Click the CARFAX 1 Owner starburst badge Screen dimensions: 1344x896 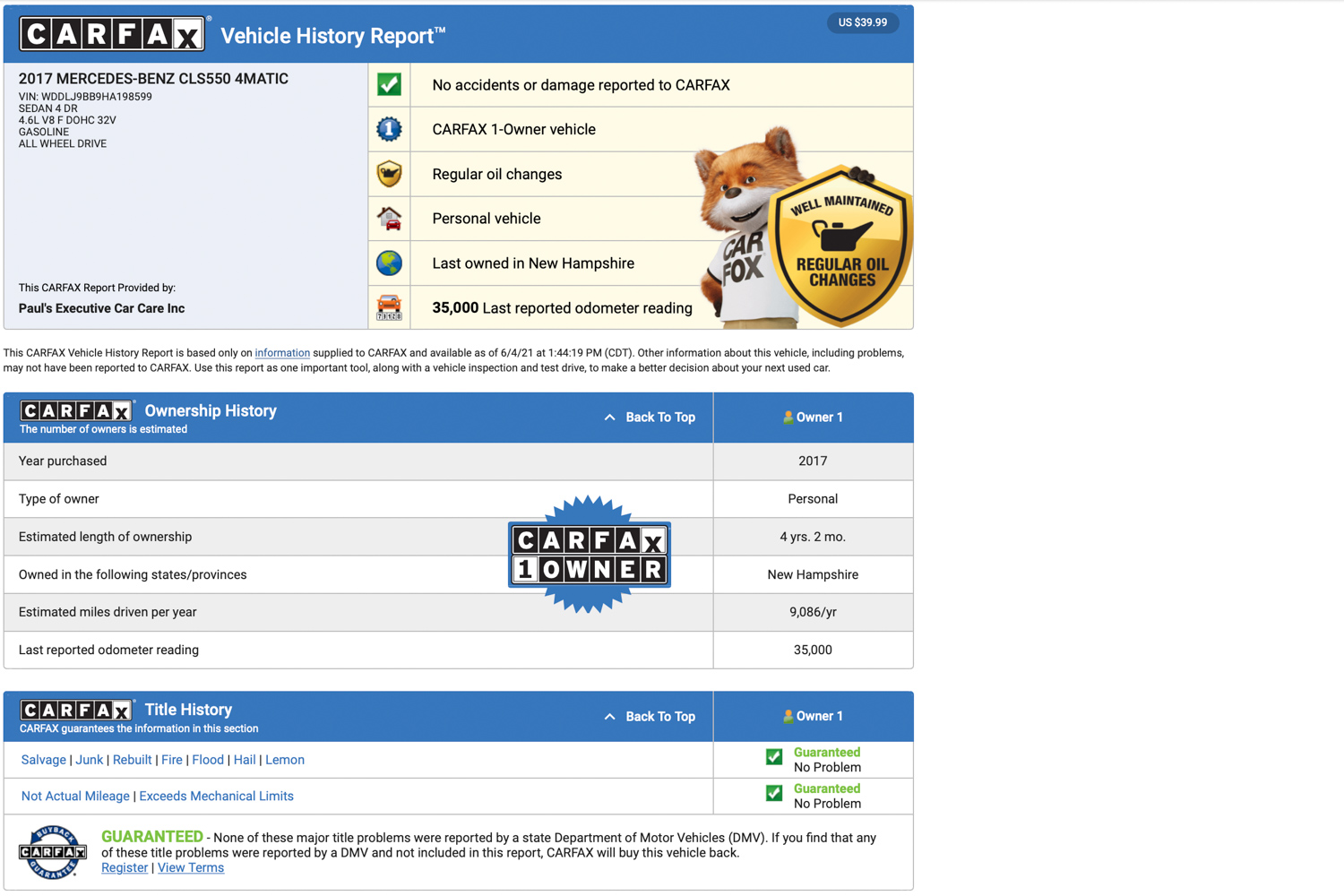click(x=589, y=555)
